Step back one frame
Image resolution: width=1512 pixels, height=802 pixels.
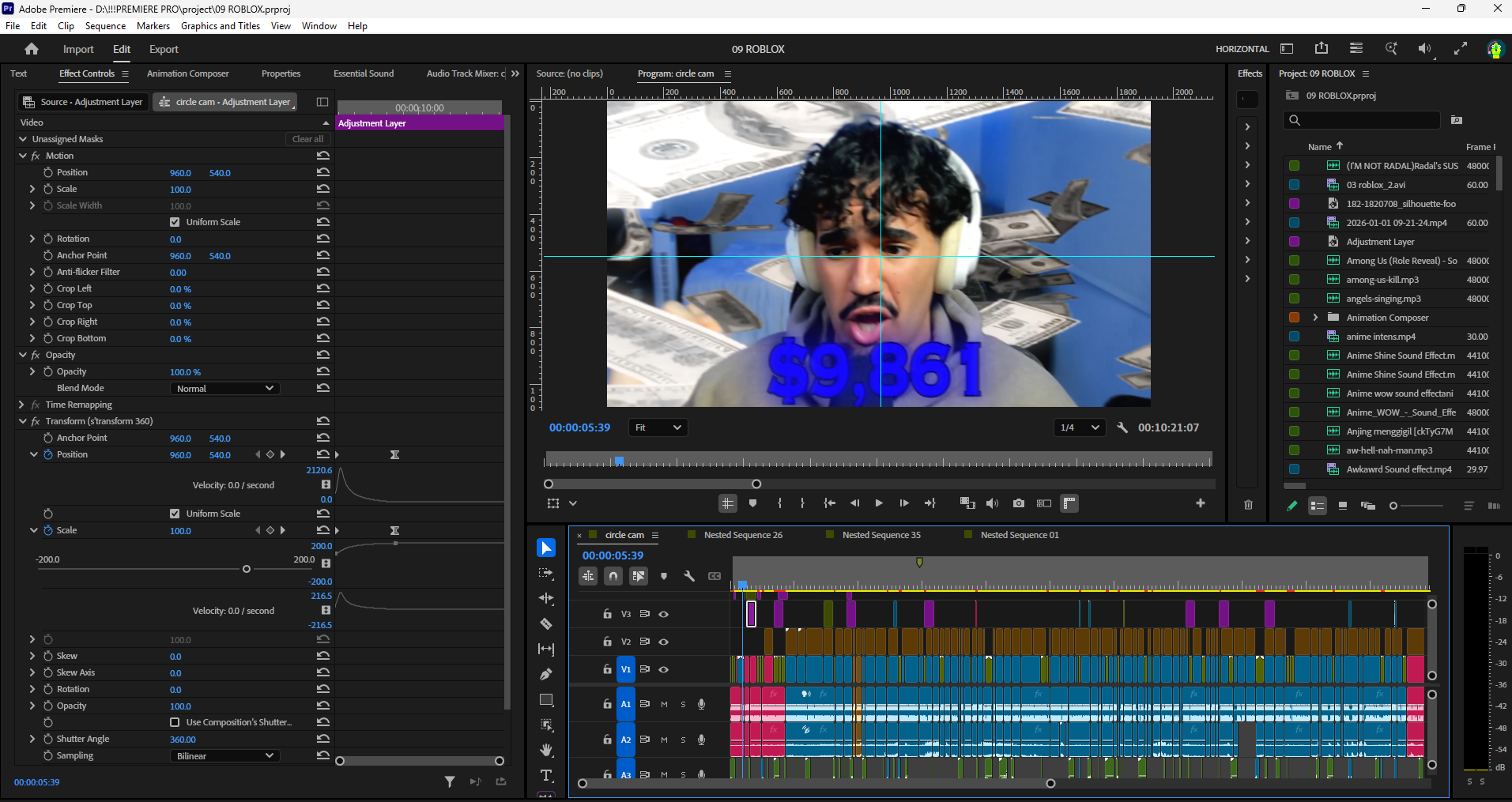click(x=854, y=503)
